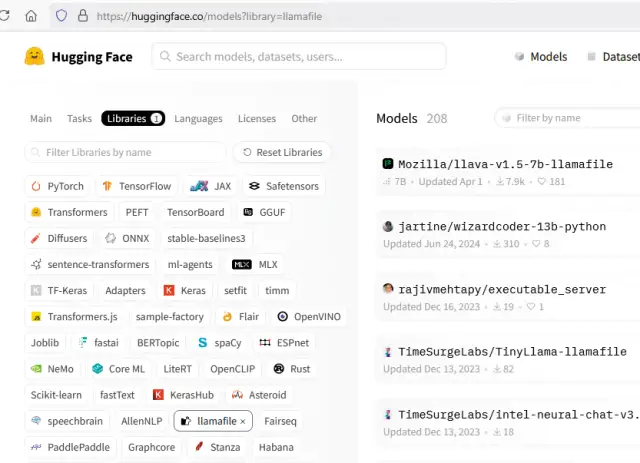Click the spaCy S icon
The image size is (640, 463).
coord(203,343)
